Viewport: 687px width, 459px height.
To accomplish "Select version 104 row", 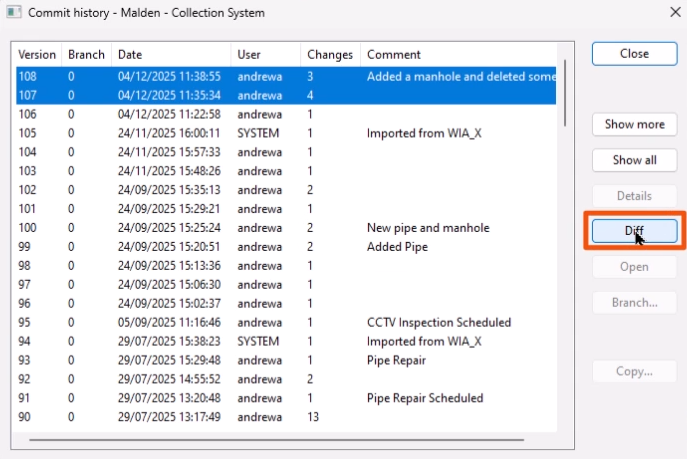I will click(286, 152).
